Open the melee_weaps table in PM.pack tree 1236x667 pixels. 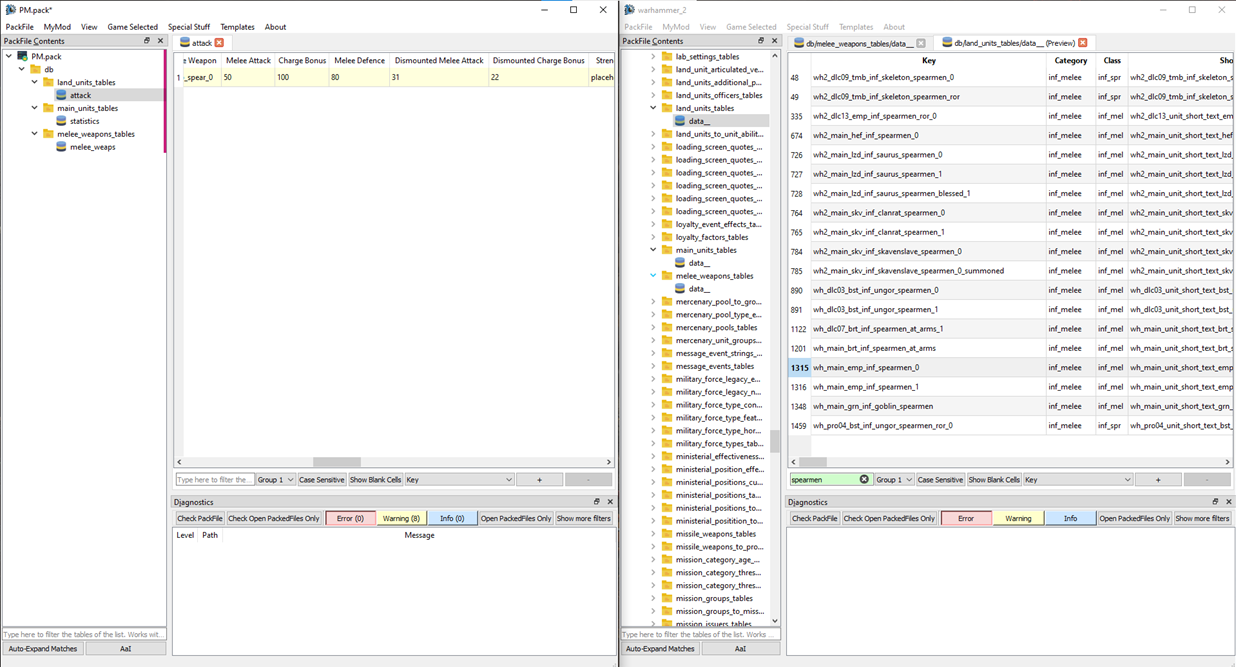pyautogui.click(x=92, y=147)
